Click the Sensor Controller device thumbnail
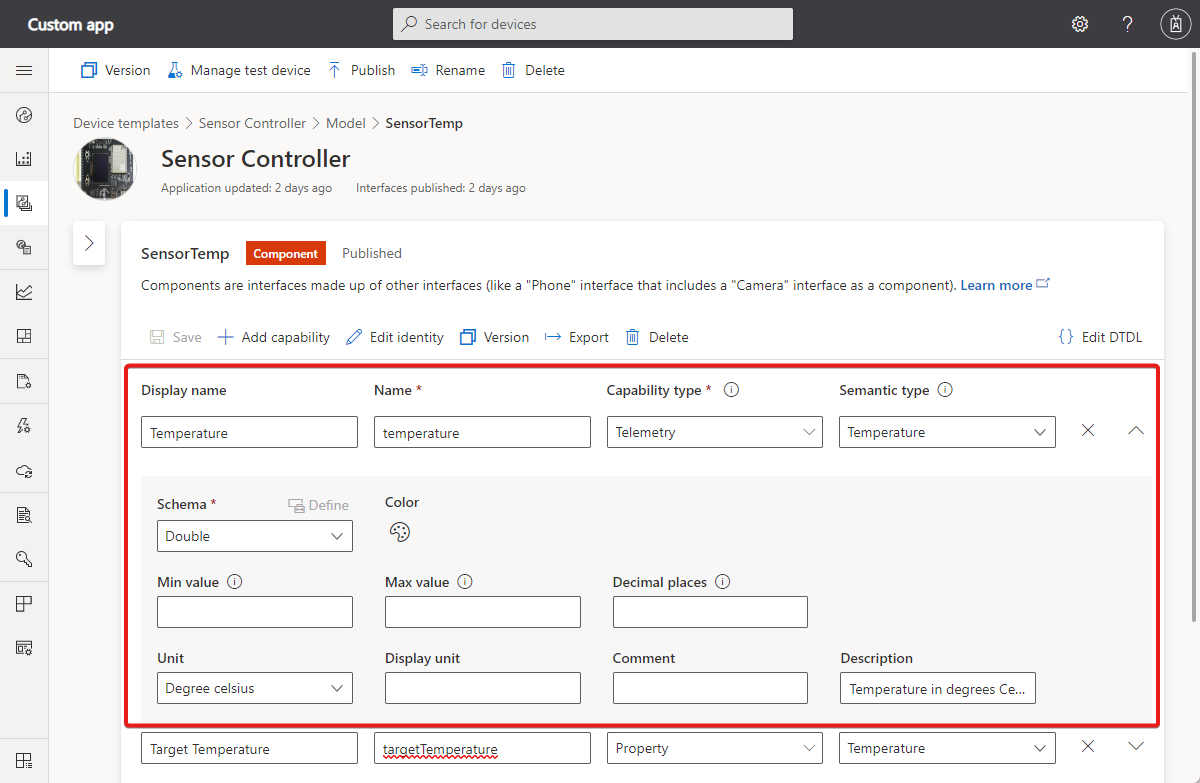The width and height of the screenshot is (1200, 783). pos(105,168)
